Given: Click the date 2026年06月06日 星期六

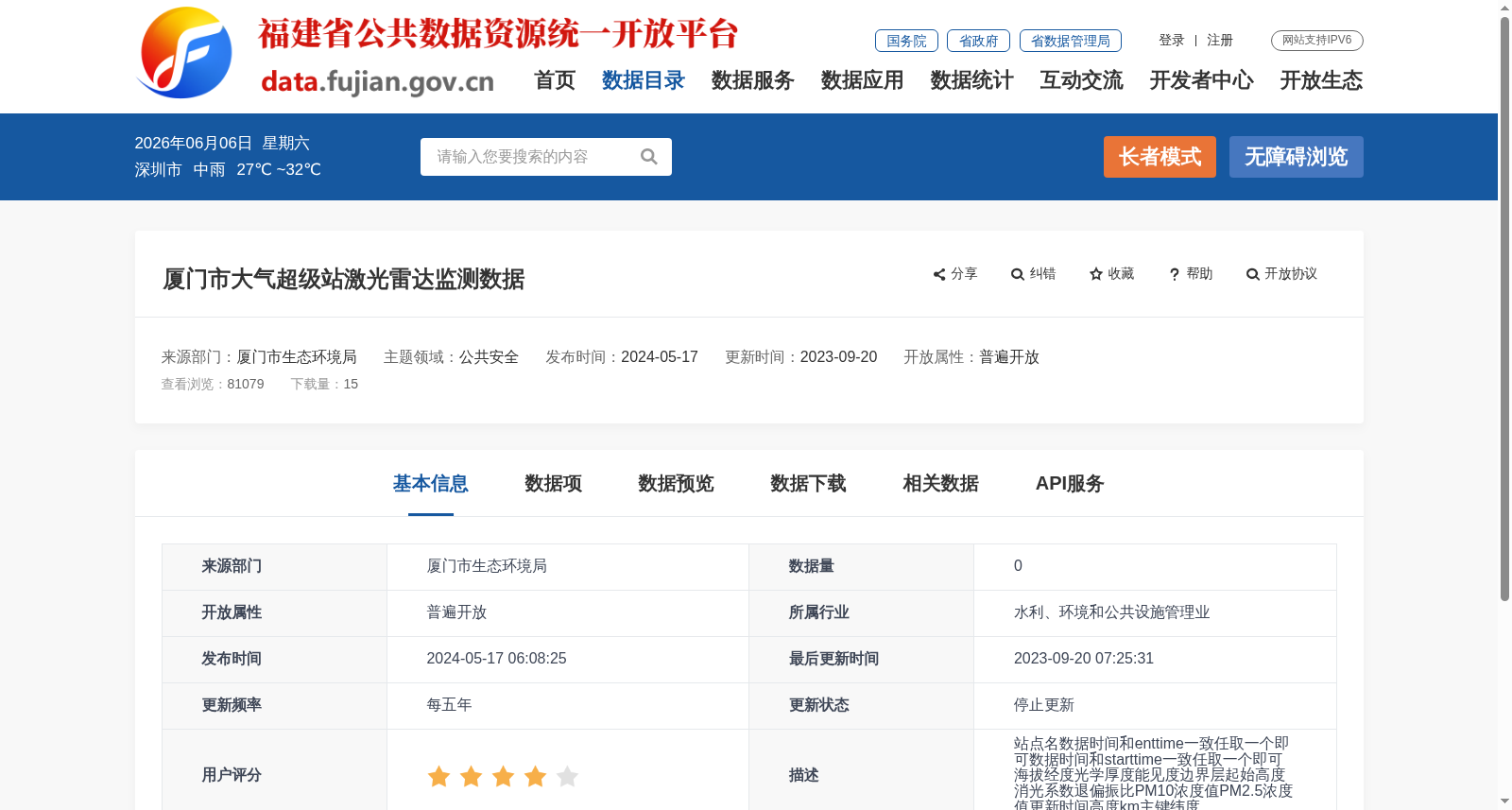Looking at the screenshot, I should 222,143.
